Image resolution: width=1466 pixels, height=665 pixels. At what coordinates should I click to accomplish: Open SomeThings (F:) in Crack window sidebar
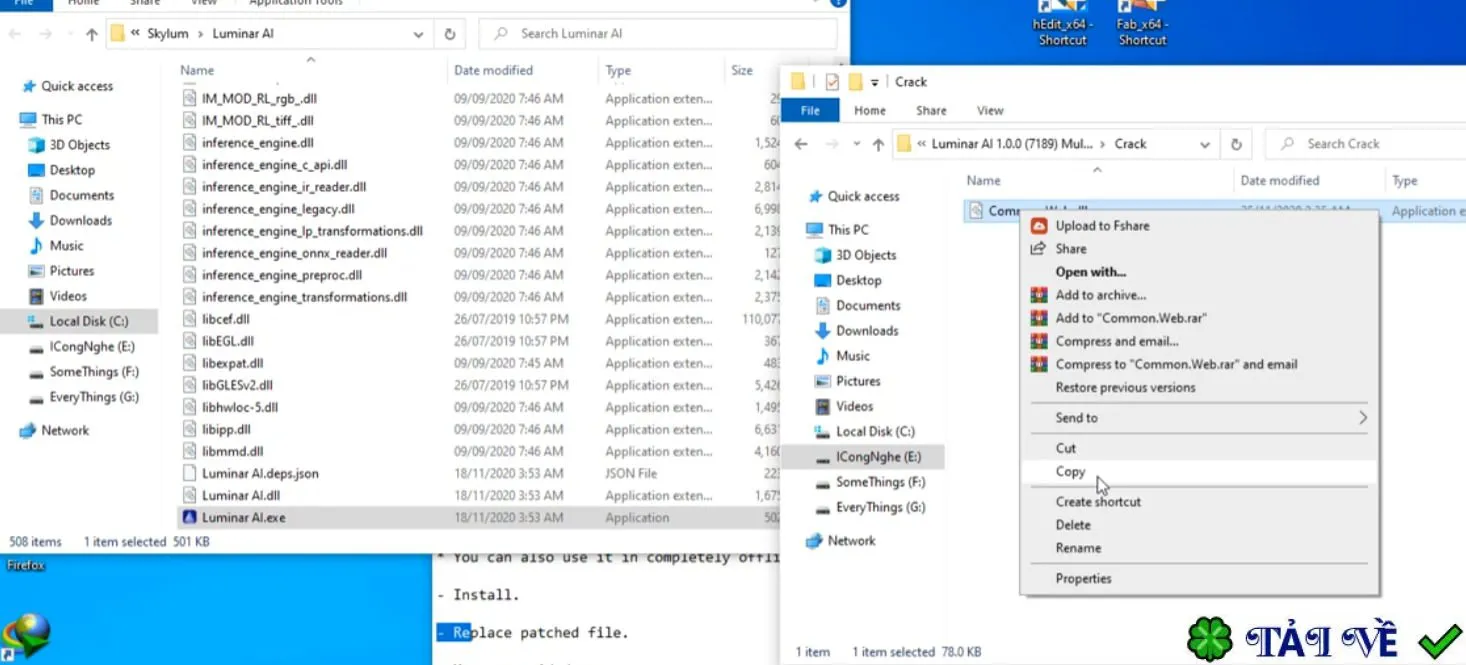[x=880, y=482]
